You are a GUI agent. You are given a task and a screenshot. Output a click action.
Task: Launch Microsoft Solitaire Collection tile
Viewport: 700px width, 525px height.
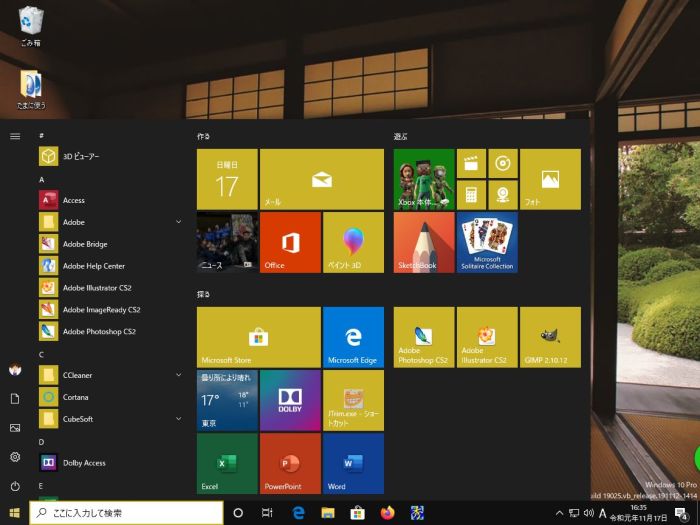[x=487, y=242]
